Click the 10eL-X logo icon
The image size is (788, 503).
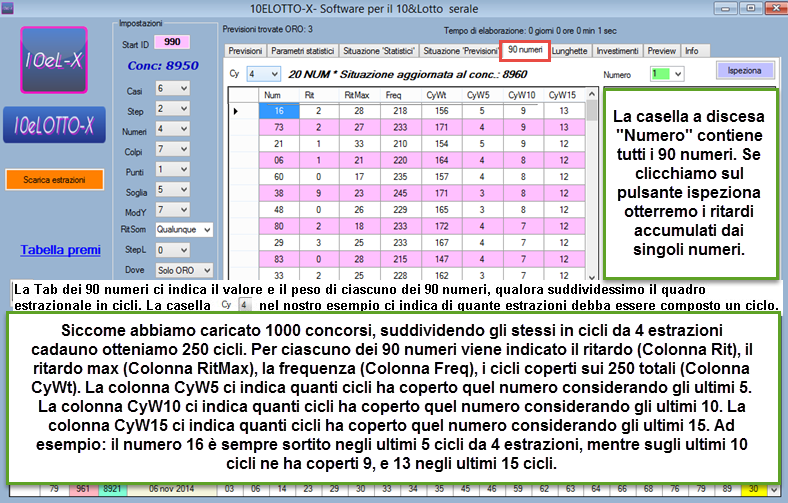pos(54,60)
